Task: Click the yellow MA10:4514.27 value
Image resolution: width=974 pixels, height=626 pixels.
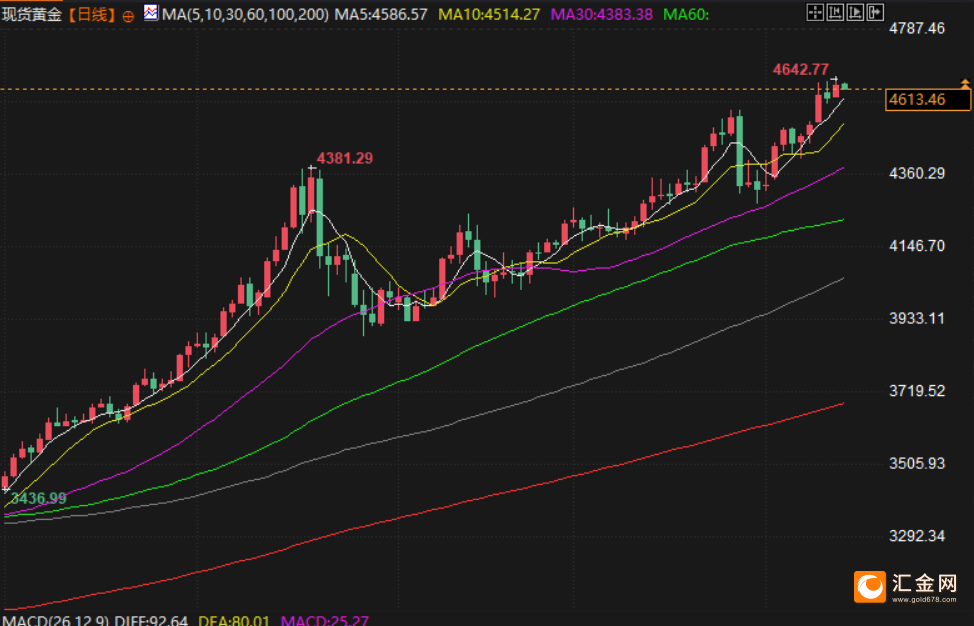Action: point(489,14)
